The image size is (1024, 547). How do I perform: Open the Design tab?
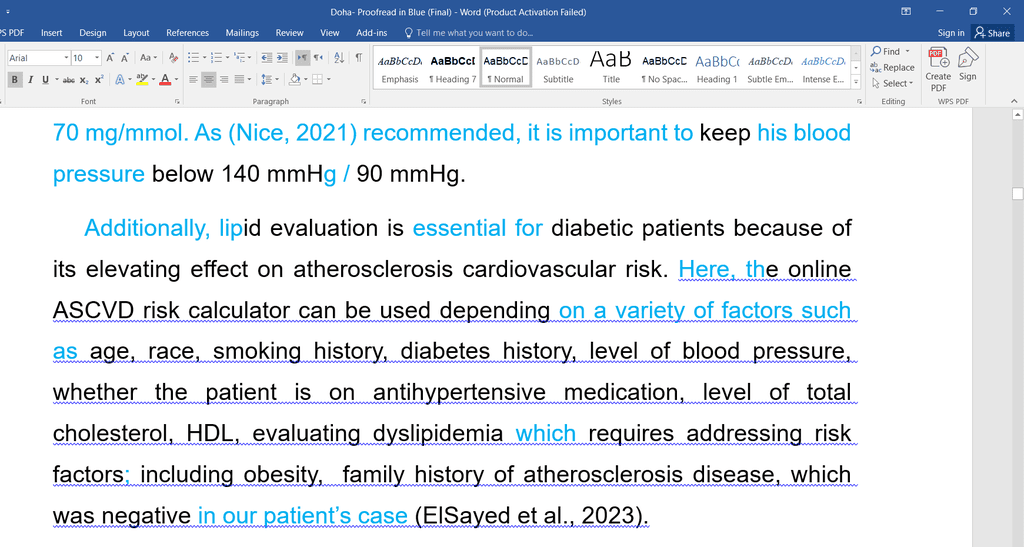[x=93, y=33]
